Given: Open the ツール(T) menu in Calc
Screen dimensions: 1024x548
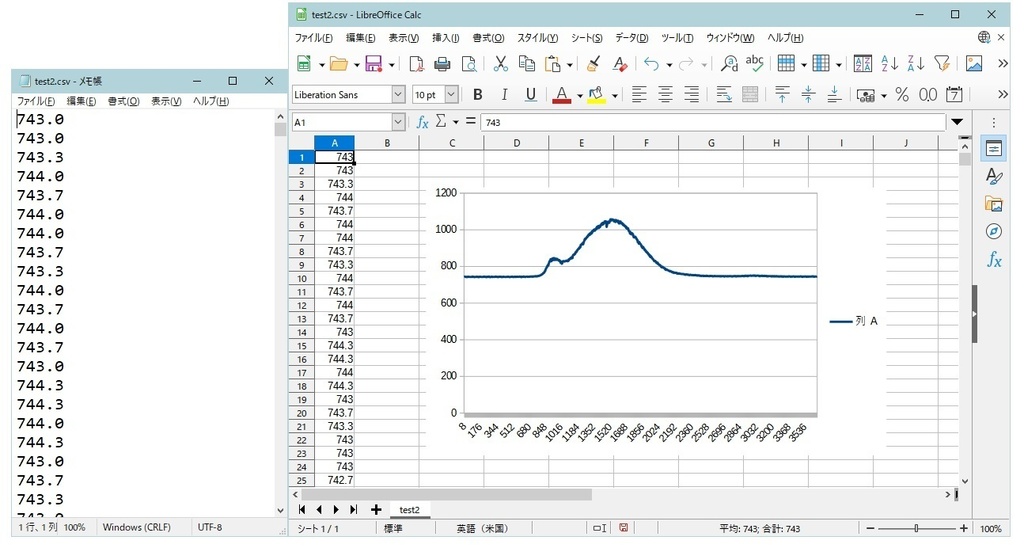Looking at the screenshot, I should click(677, 38).
